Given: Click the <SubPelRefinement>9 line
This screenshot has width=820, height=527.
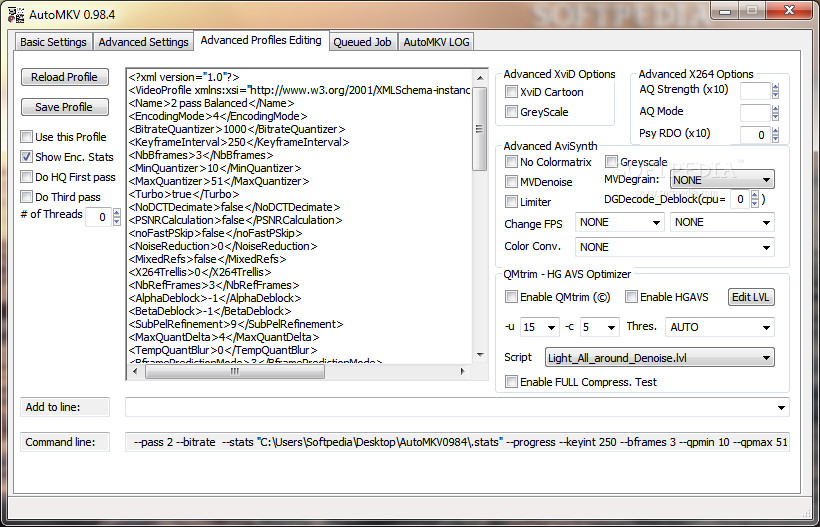Looking at the screenshot, I should 236,324.
